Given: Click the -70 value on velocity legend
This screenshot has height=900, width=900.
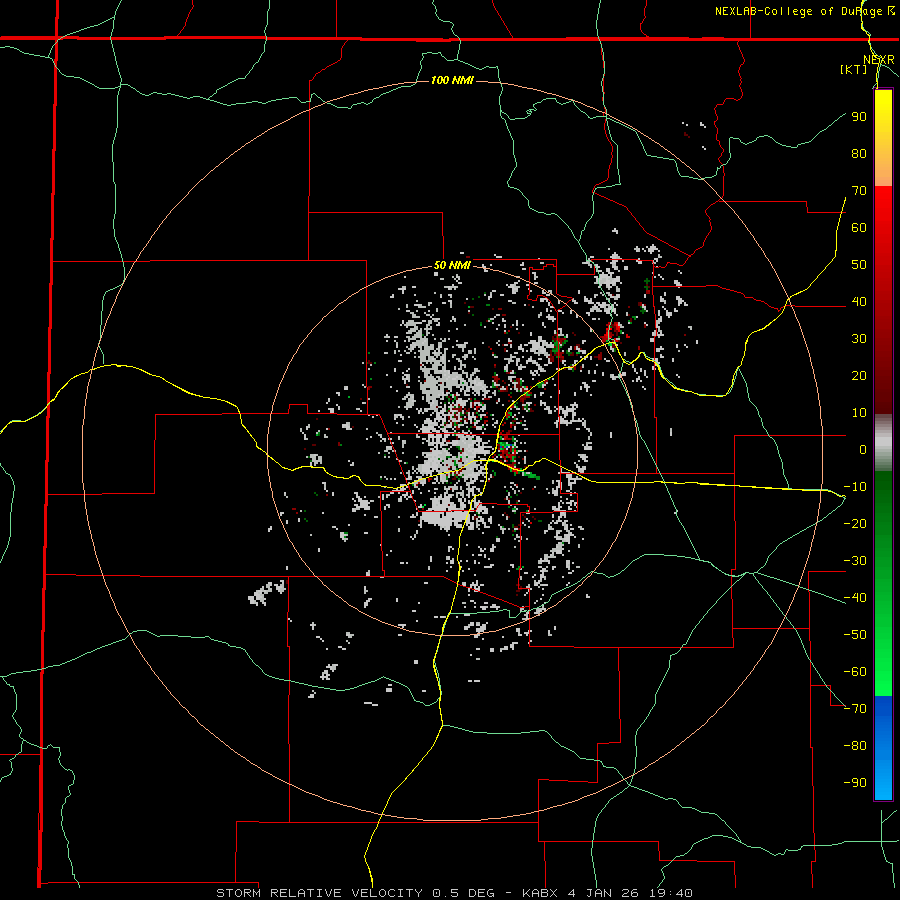Looking at the screenshot, I should point(855,709).
